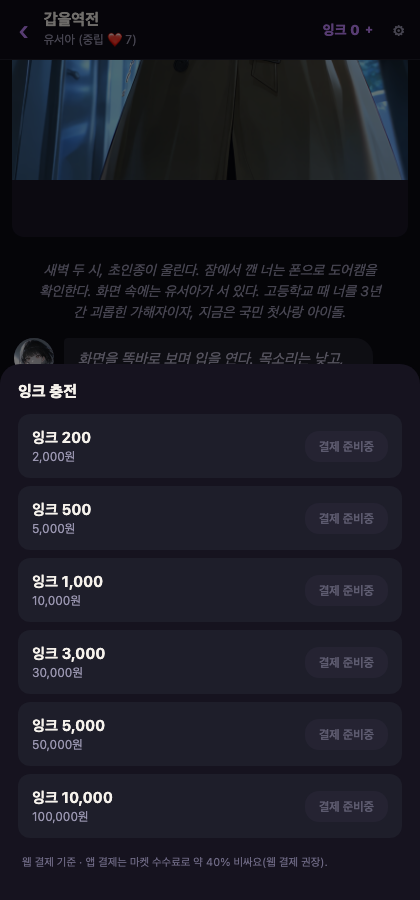Select the 잉크 10,000 package row

click(x=210, y=806)
